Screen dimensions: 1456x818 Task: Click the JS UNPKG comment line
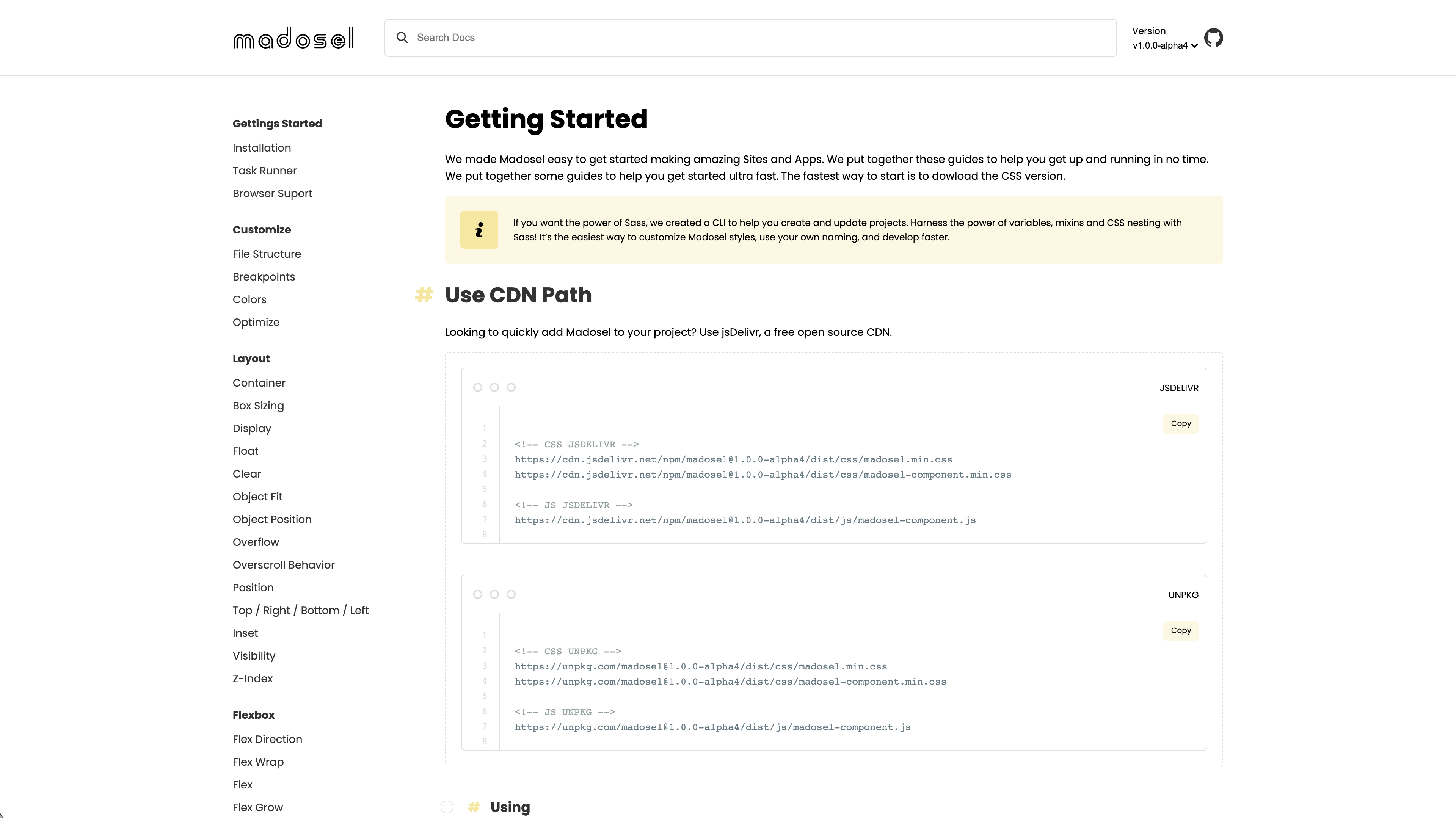coord(565,712)
